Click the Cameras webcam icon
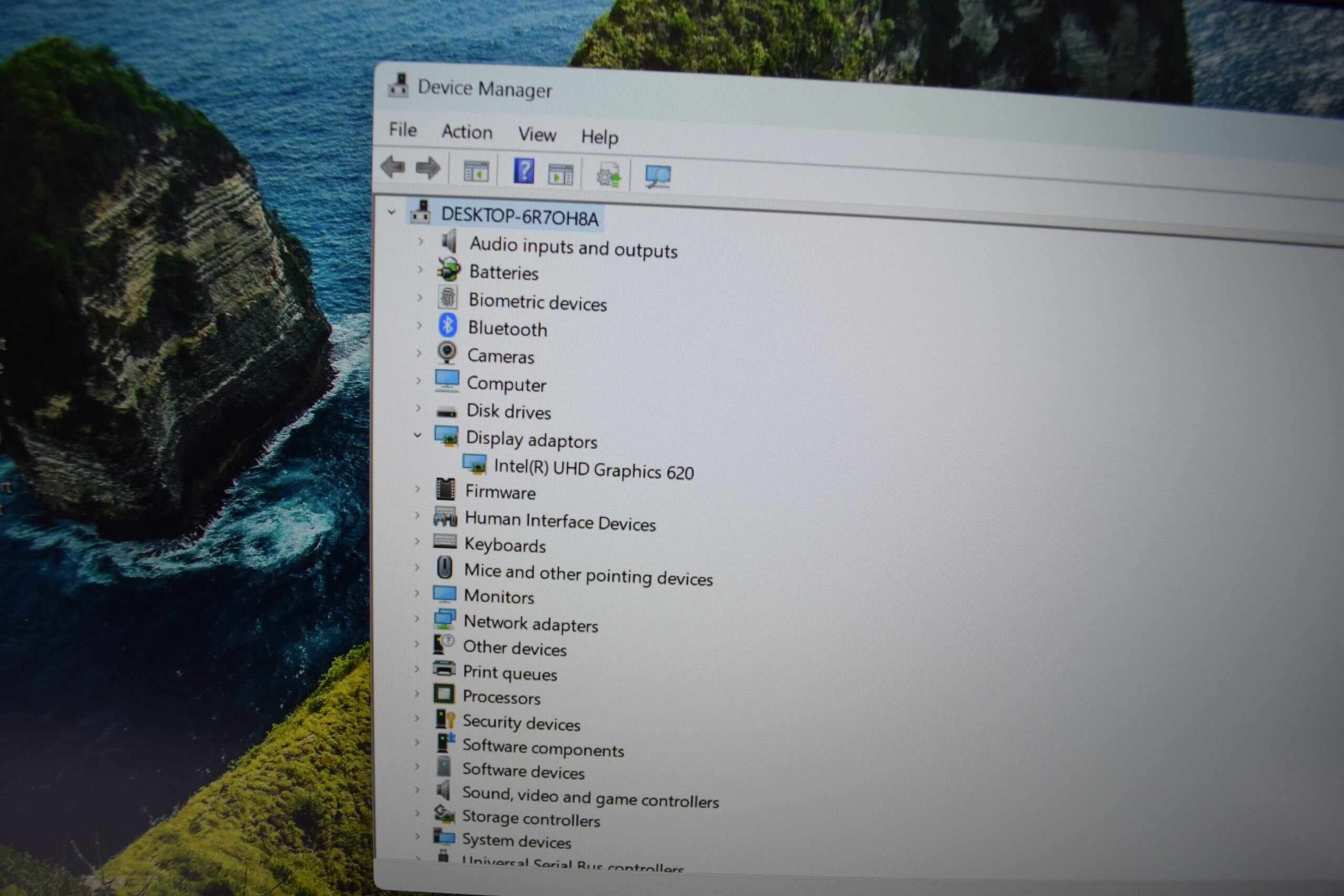This screenshot has height=896, width=1344. pyautogui.click(x=447, y=353)
